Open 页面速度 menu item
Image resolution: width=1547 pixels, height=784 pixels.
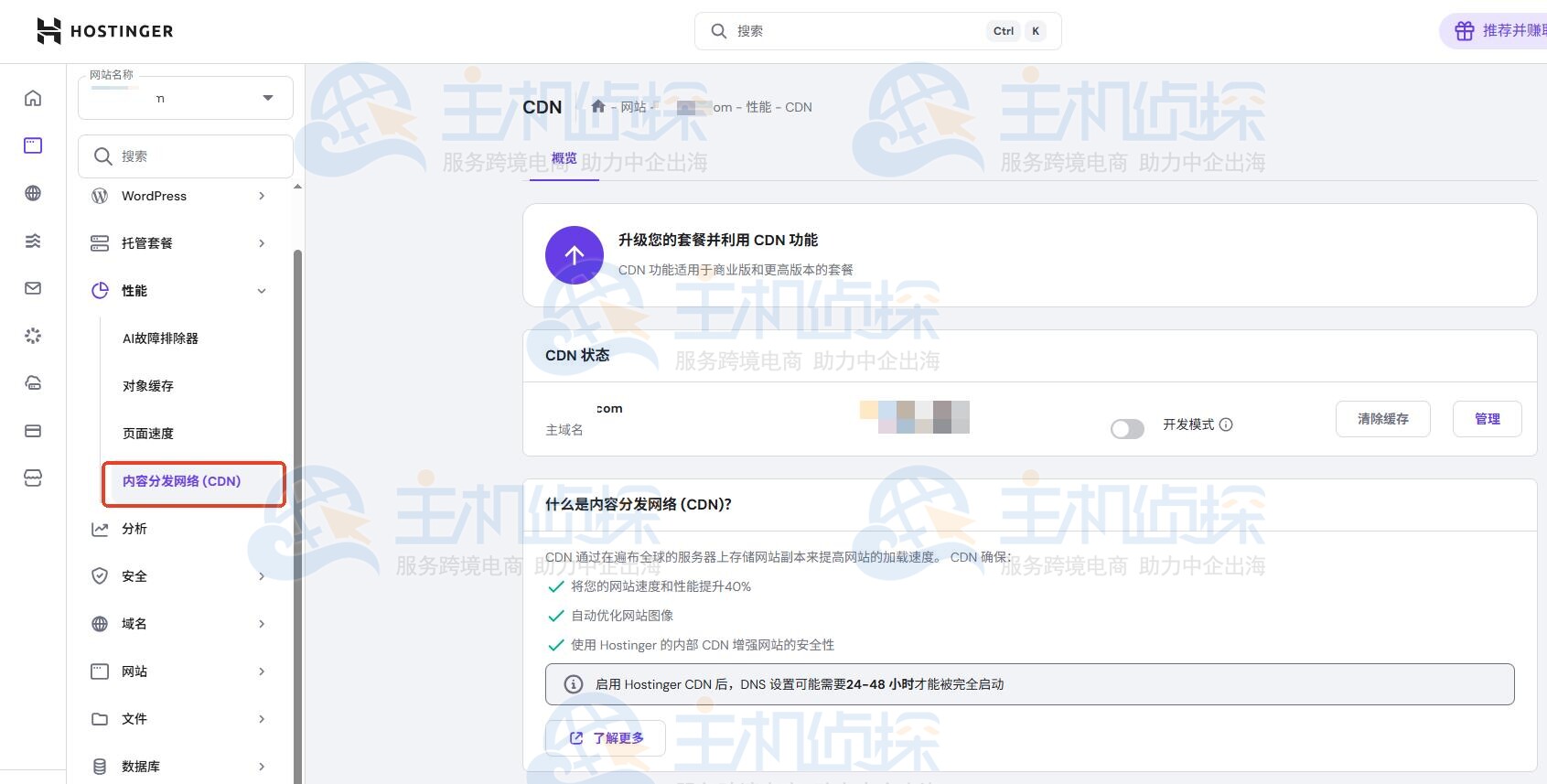(x=148, y=434)
